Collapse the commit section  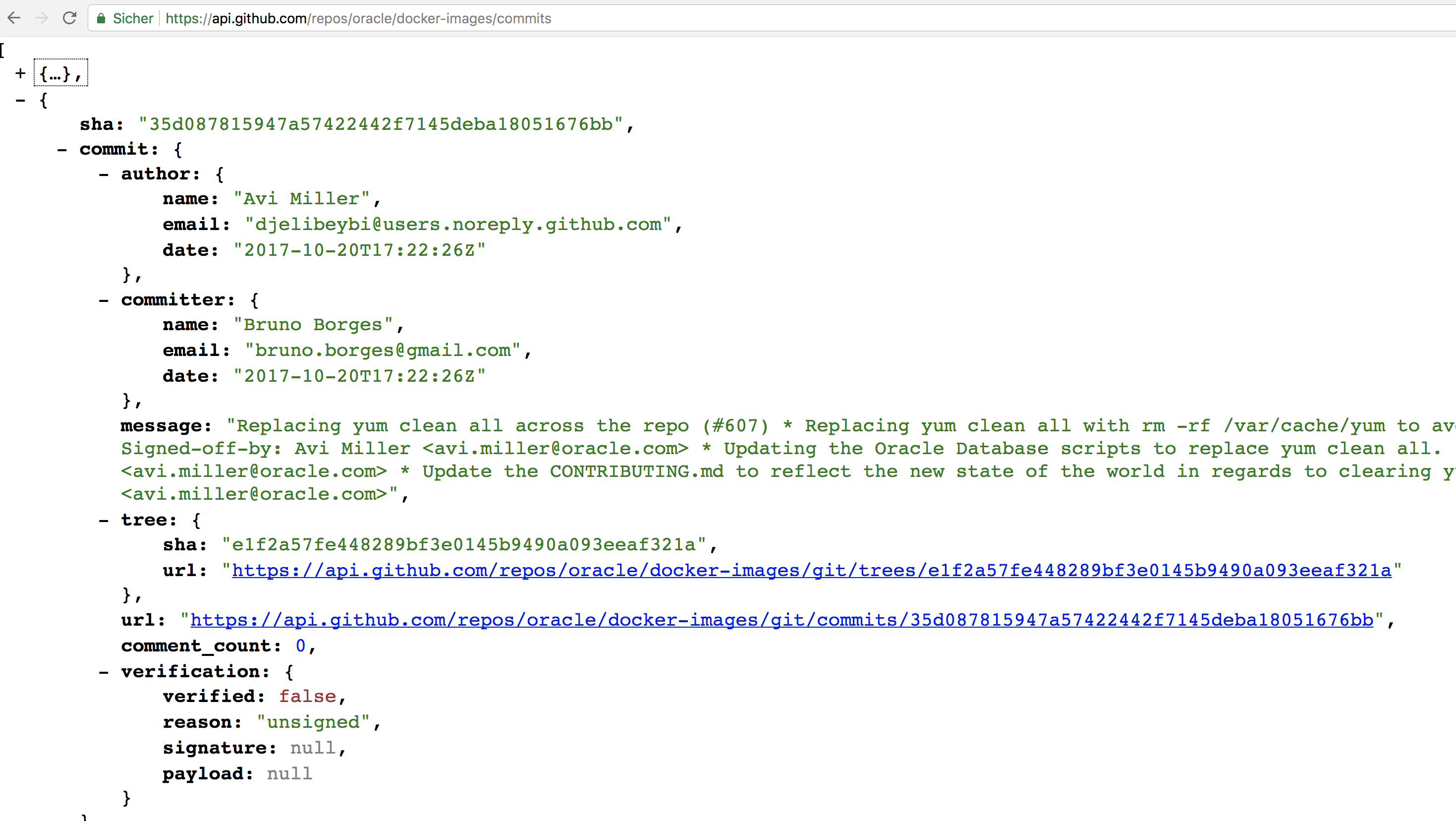tap(62, 150)
